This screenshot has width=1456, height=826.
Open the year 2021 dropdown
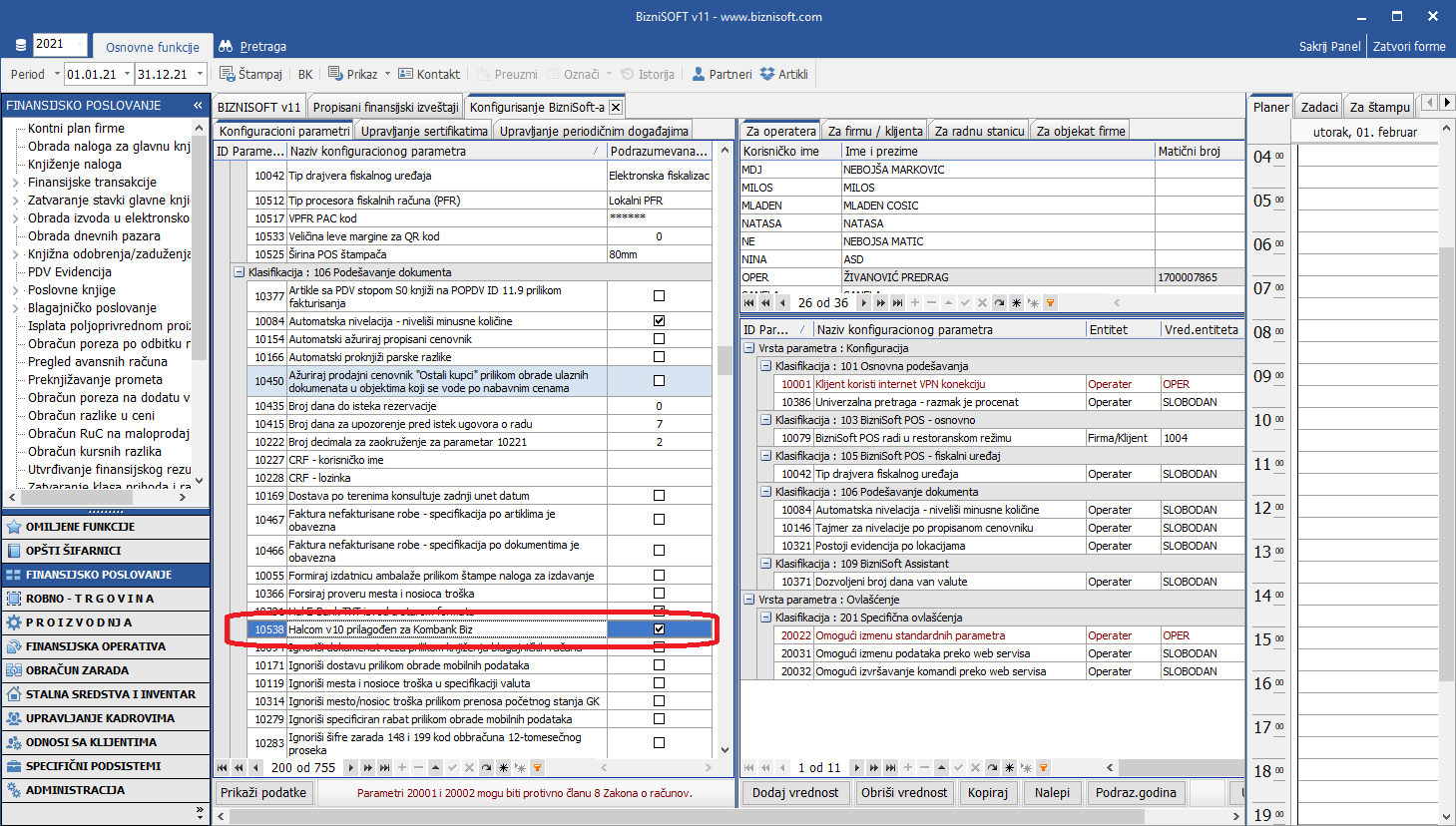pyautogui.click(x=60, y=44)
